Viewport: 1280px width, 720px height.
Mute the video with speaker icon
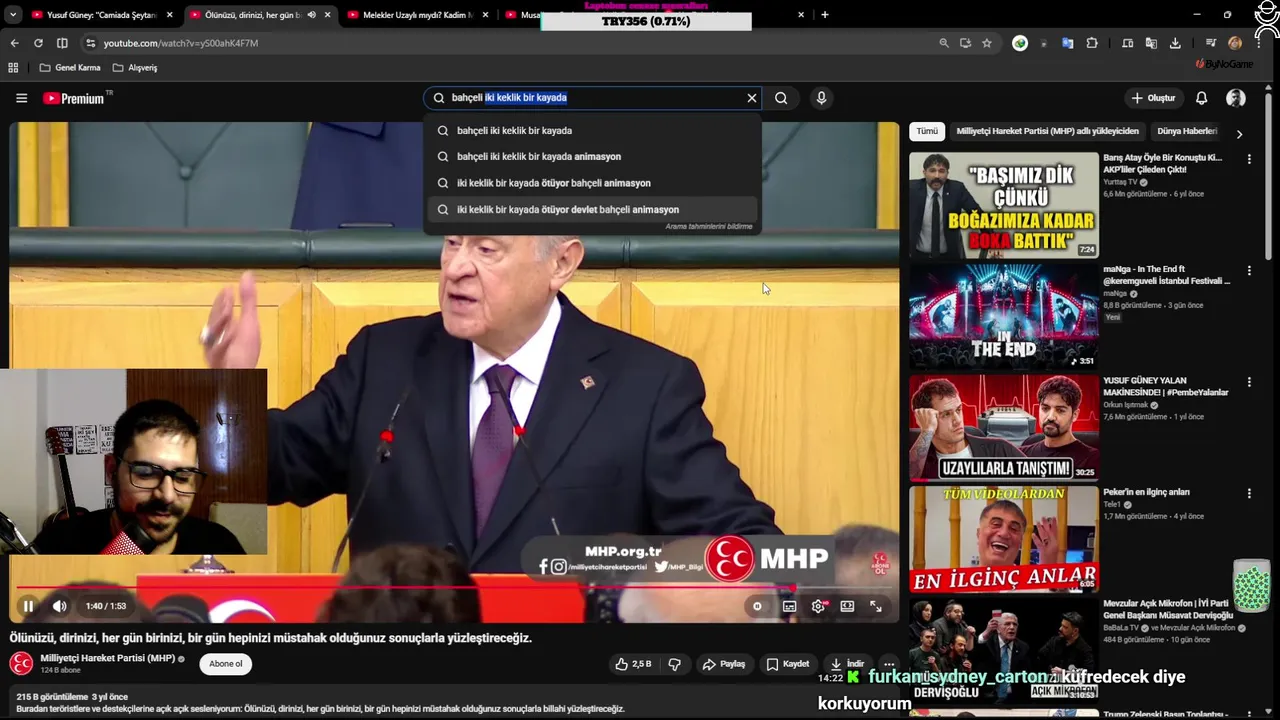click(x=60, y=606)
